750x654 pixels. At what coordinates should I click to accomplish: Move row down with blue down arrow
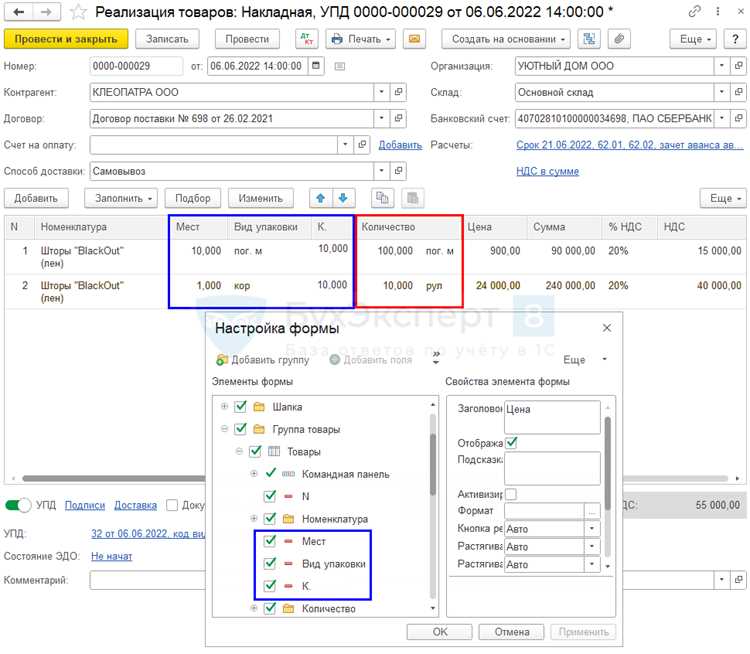(x=343, y=198)
